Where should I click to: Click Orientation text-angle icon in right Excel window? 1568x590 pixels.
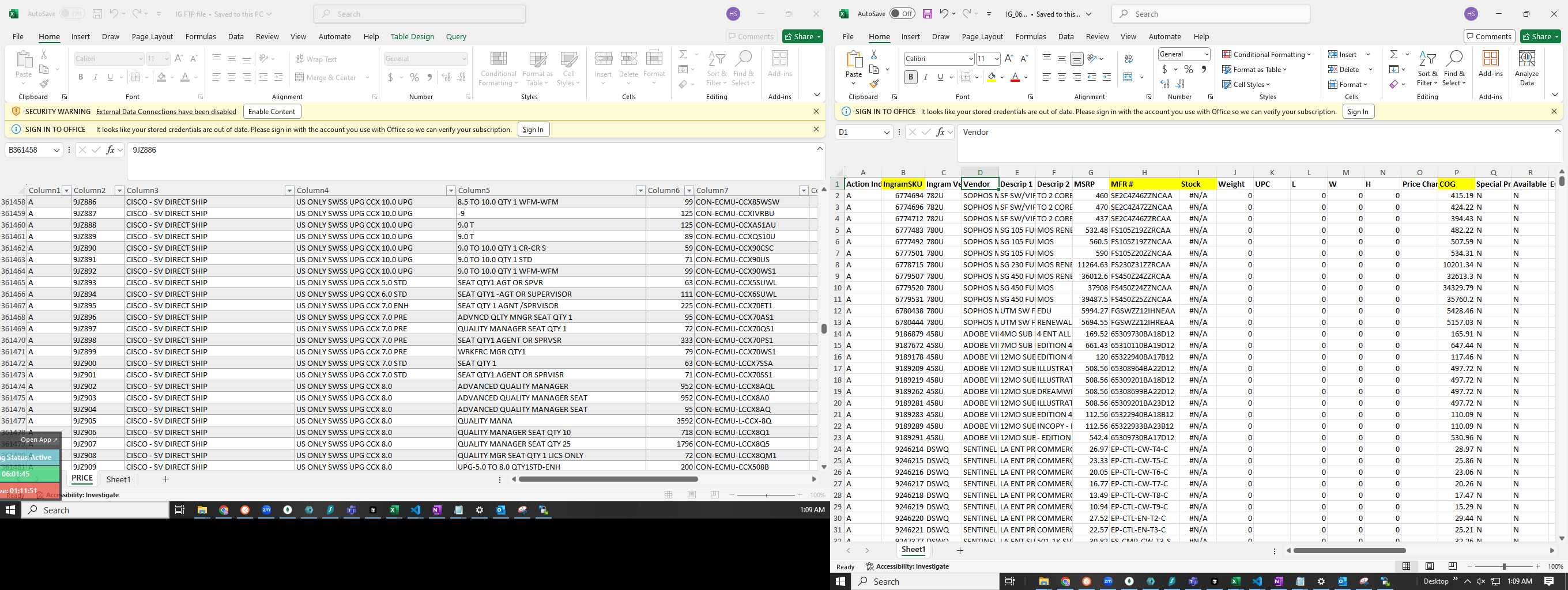[1092, 58]
